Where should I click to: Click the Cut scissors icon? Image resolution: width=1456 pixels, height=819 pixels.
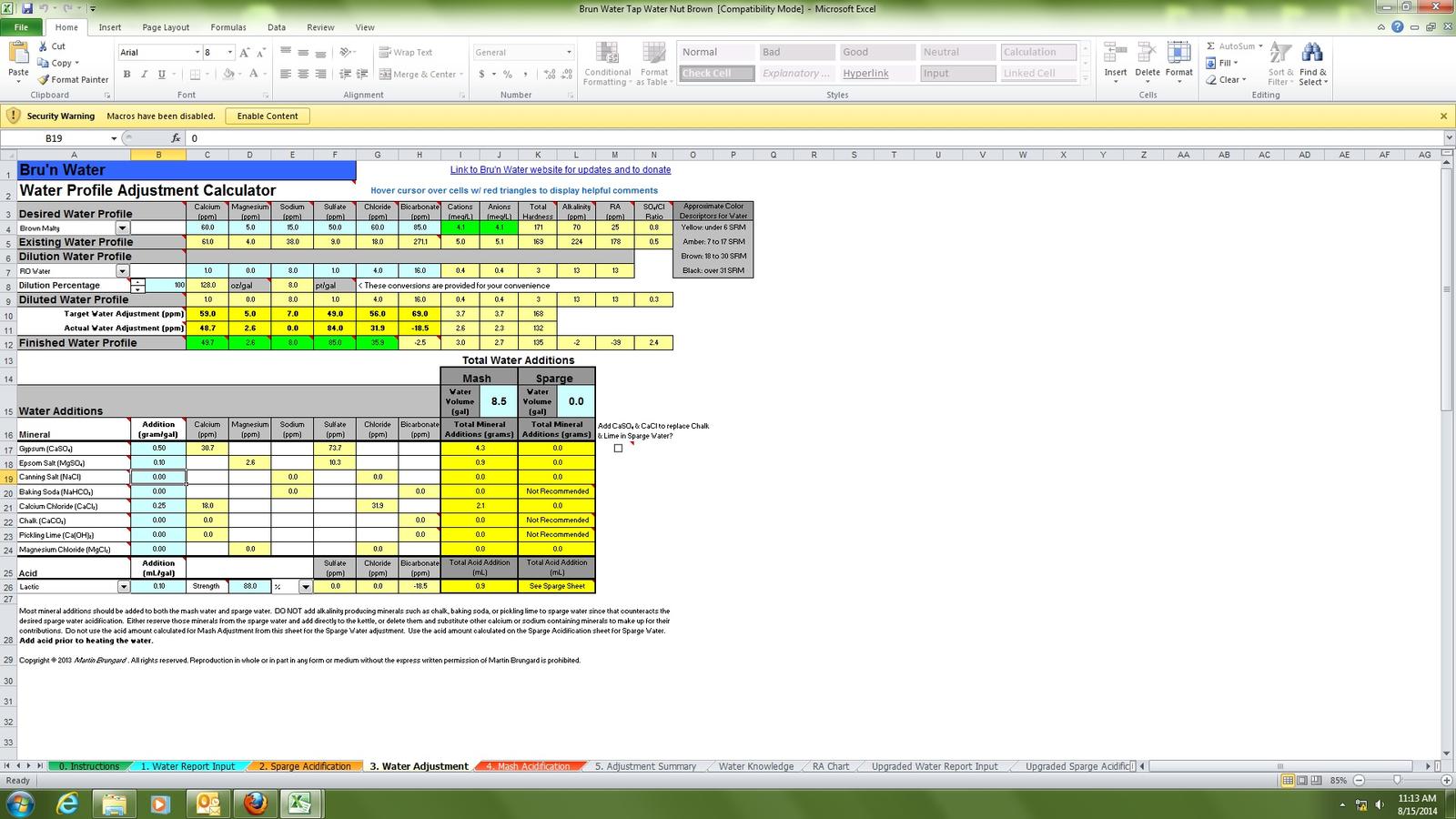pyautogui.click(x=43, y=45)
